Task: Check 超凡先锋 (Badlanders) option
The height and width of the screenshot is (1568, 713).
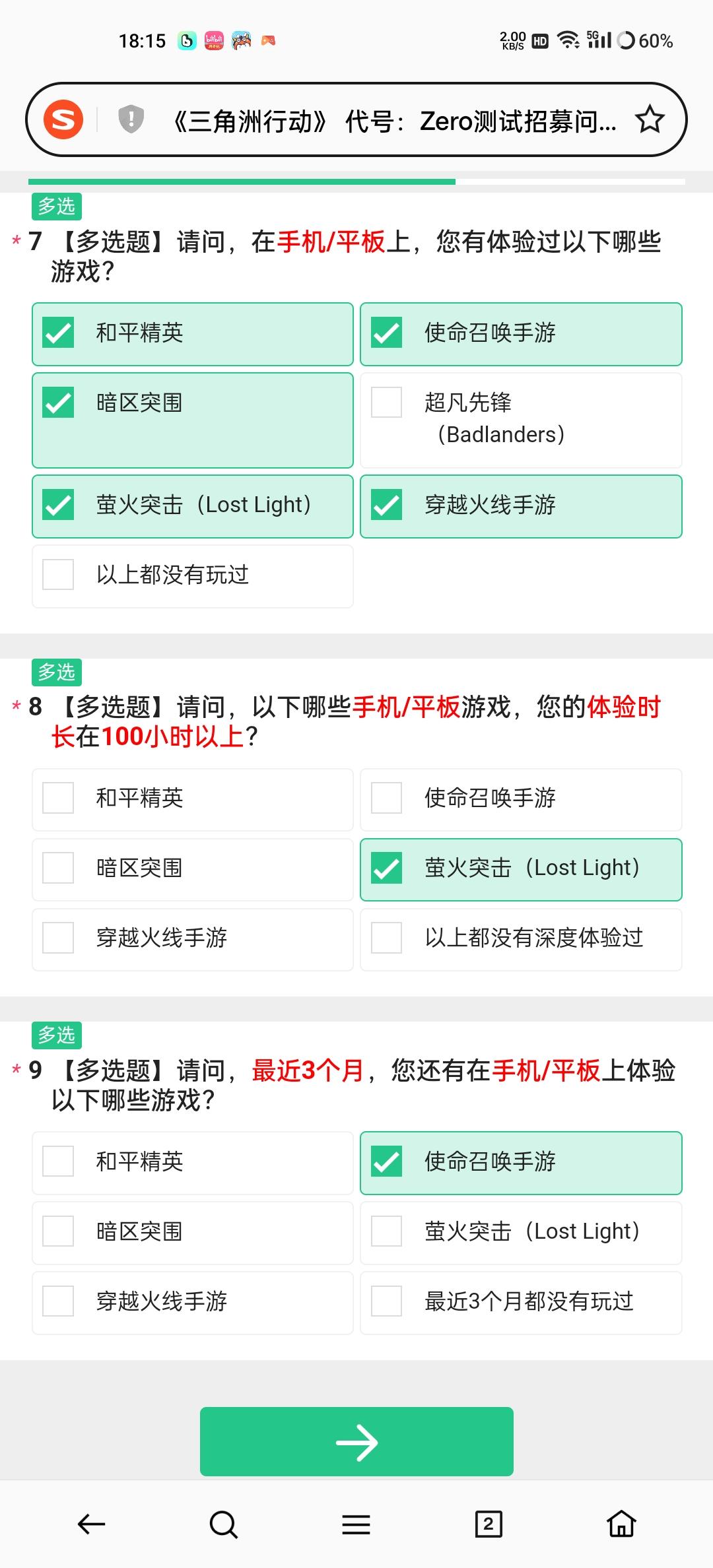Action: 521,420
